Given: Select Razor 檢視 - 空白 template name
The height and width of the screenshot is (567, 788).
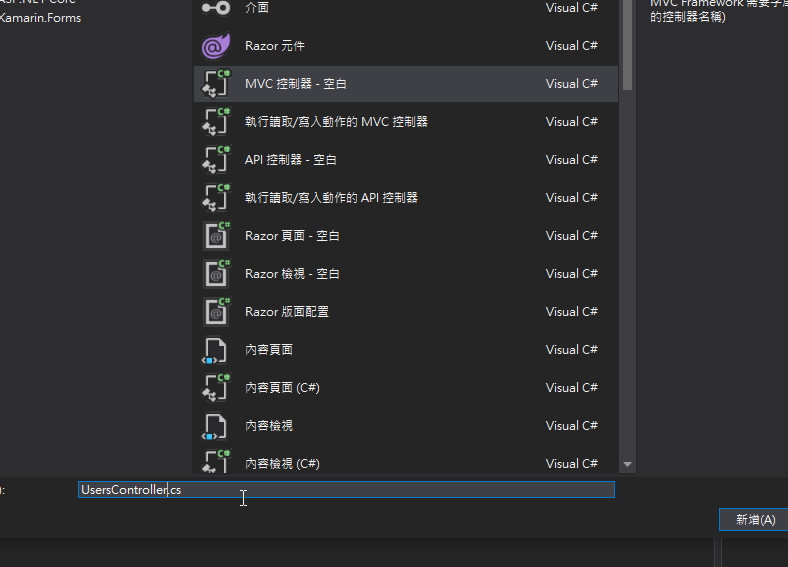Looking at the screenshot, I should 292,274.
